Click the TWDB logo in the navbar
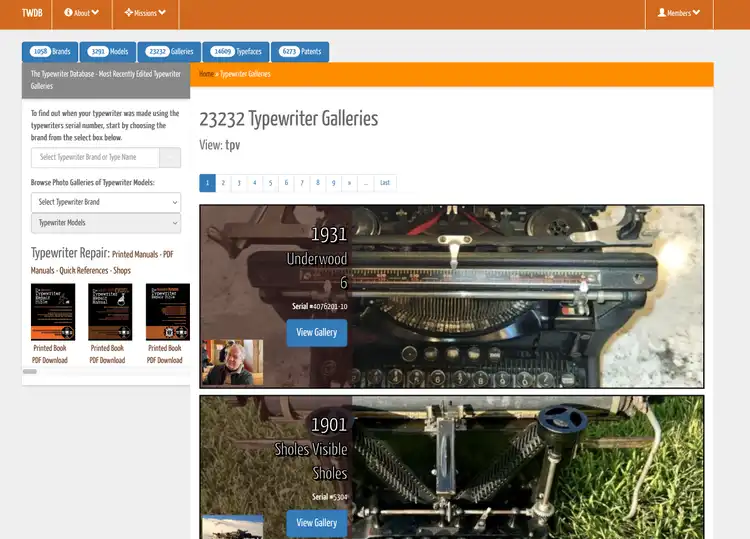 point(32,13)
